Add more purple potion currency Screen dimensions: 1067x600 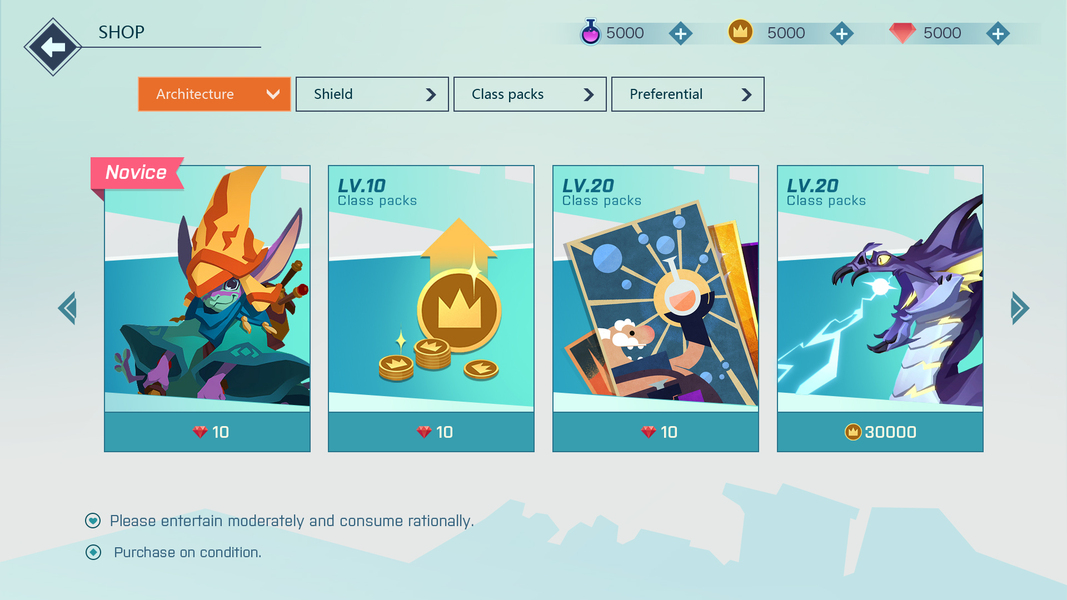pos(680,33)
